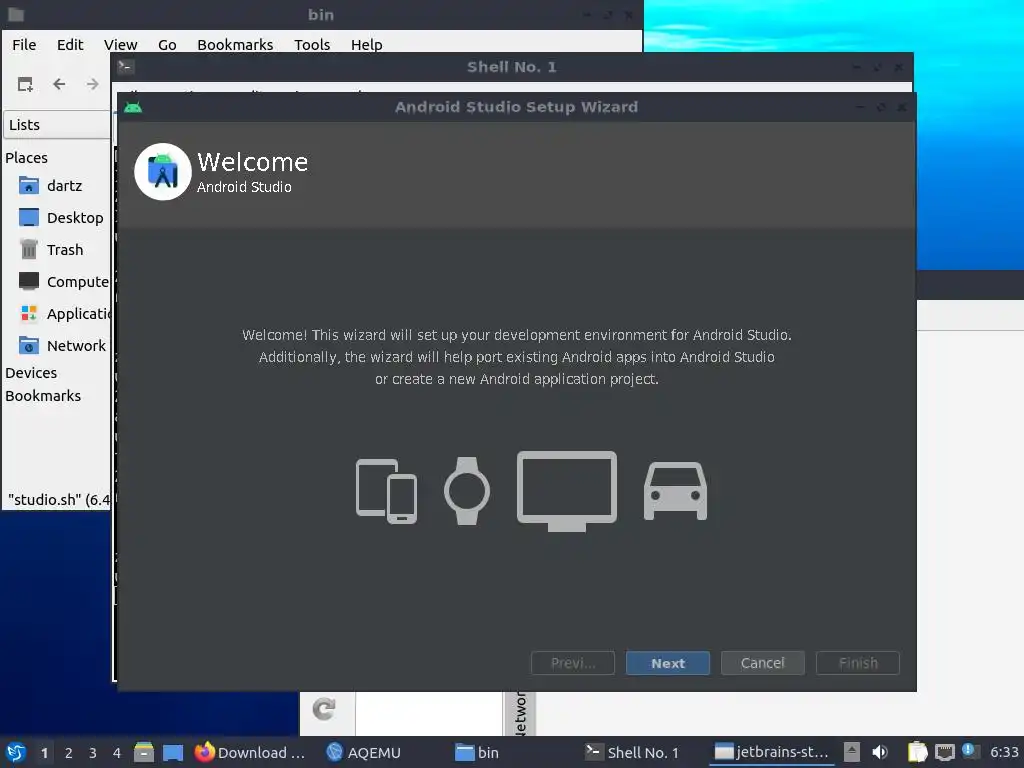Click removable media eject tray icon

(x=852, y=752)
